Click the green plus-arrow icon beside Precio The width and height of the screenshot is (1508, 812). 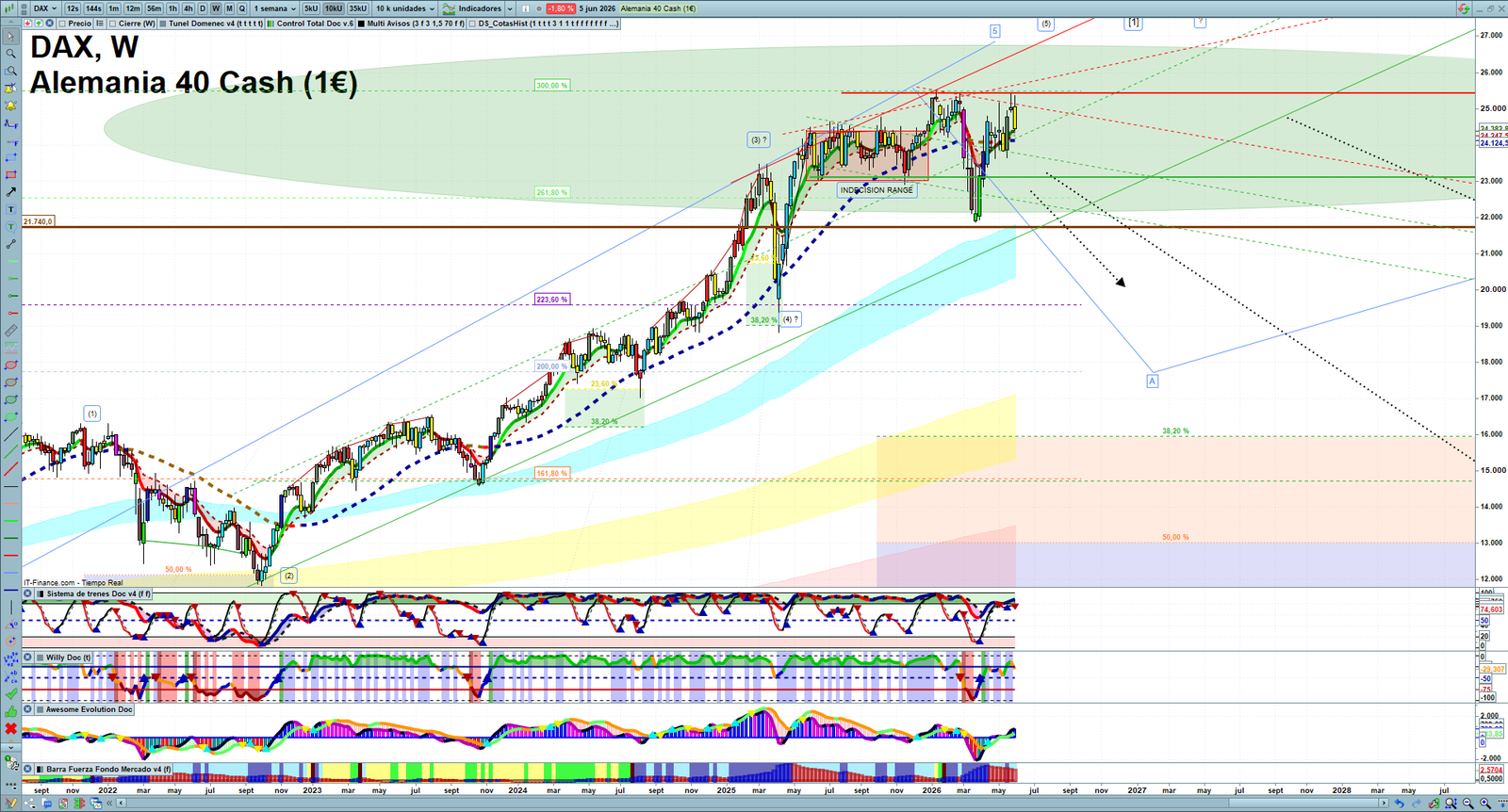(39, 24)
